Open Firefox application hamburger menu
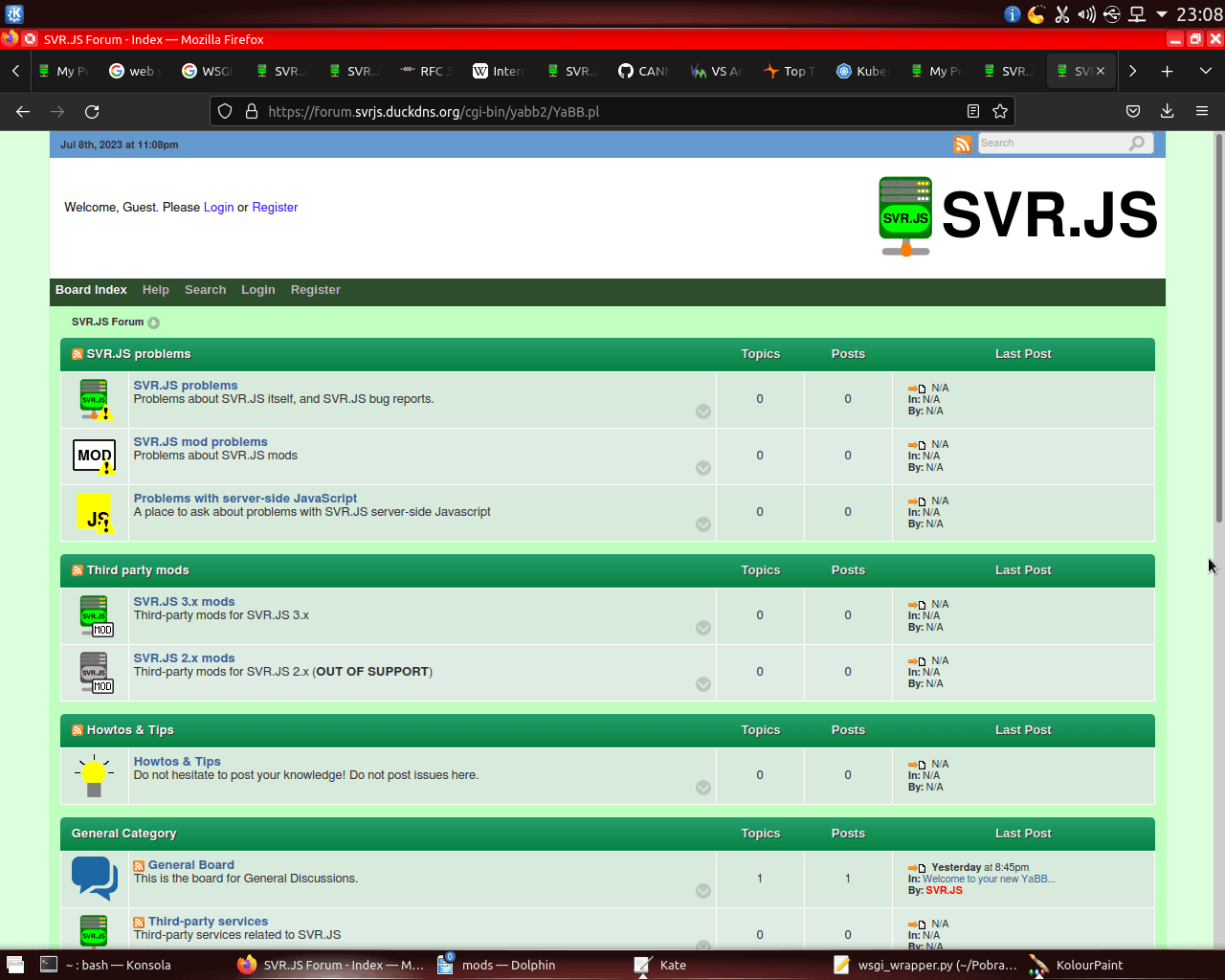The image size is (1225, 980). pyautogui.click(x=1202, y=112)
